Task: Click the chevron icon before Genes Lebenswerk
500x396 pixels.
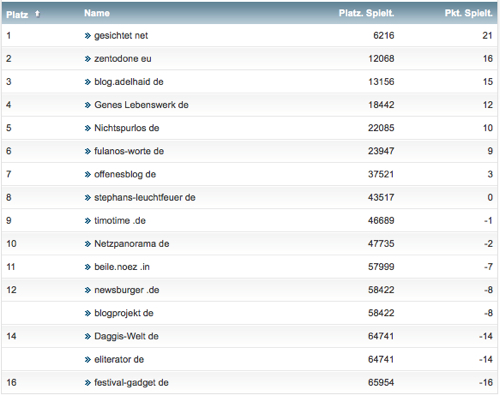Action: 88,105
